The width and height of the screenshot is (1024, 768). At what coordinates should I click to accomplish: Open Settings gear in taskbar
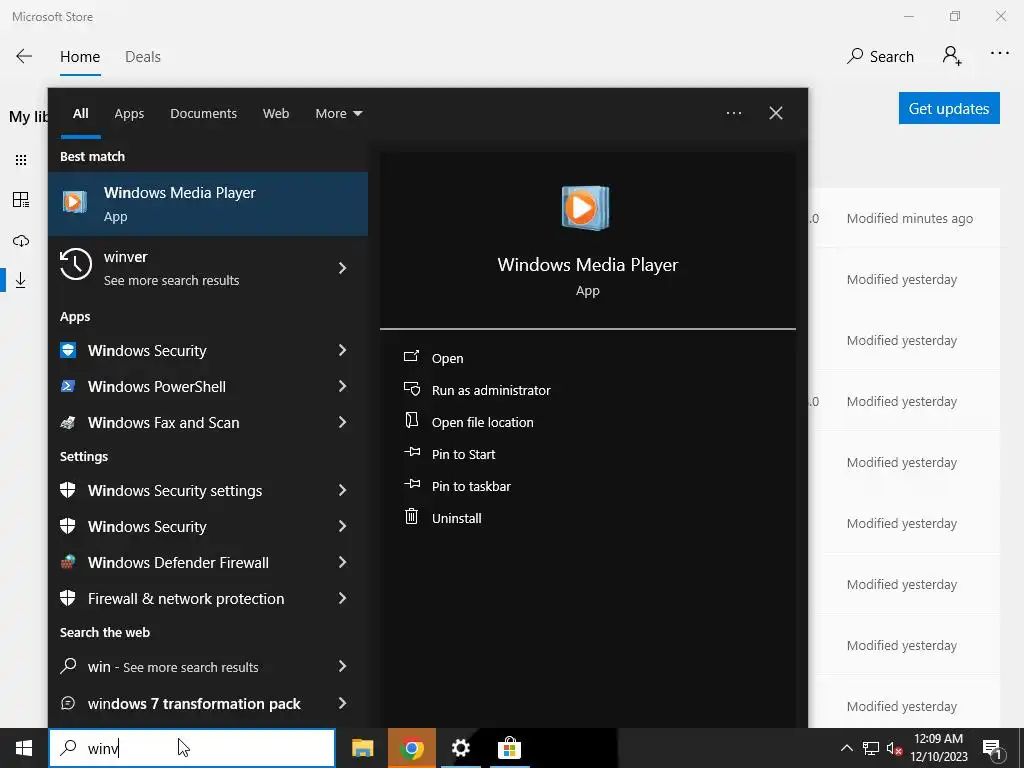(x=460, y=748)
